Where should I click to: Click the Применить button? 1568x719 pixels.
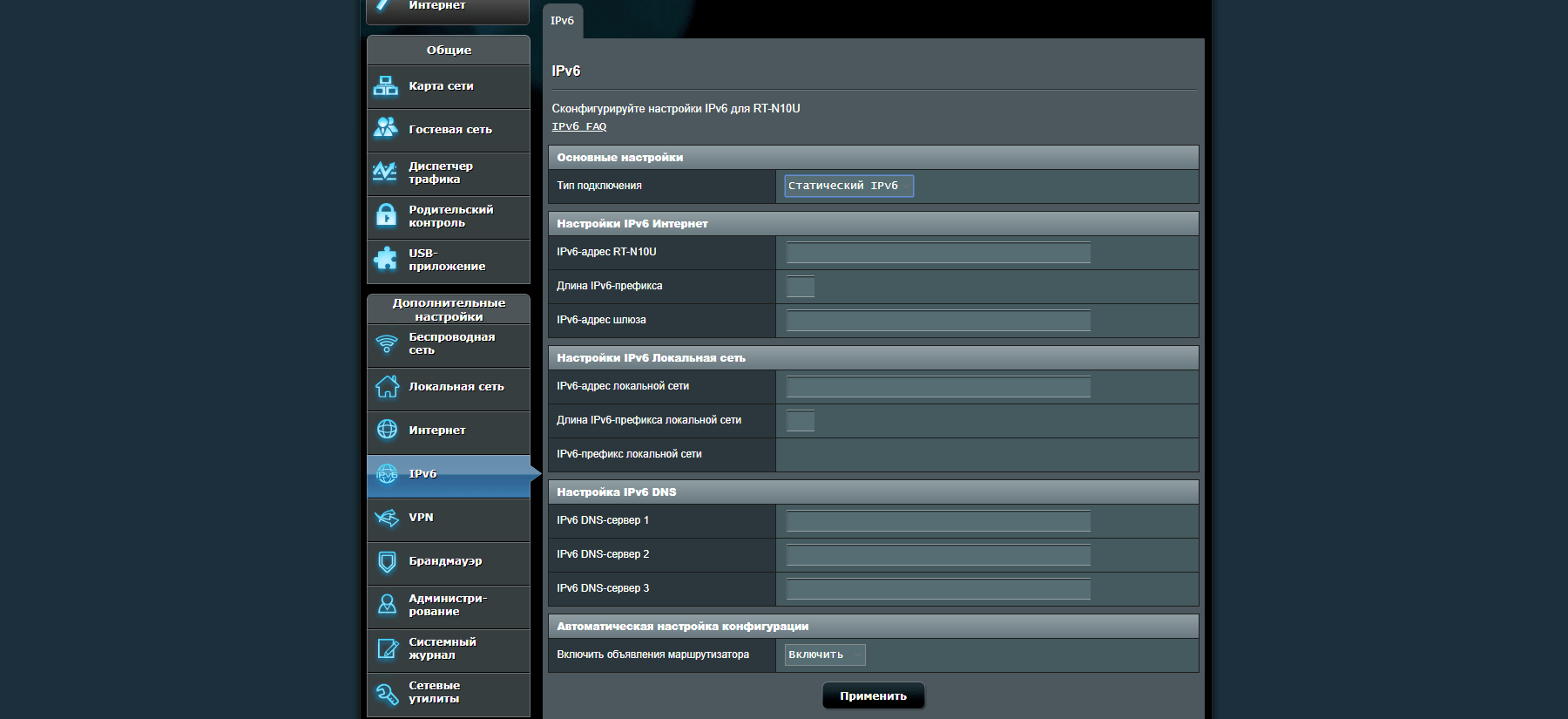click(x=873, y=695)
